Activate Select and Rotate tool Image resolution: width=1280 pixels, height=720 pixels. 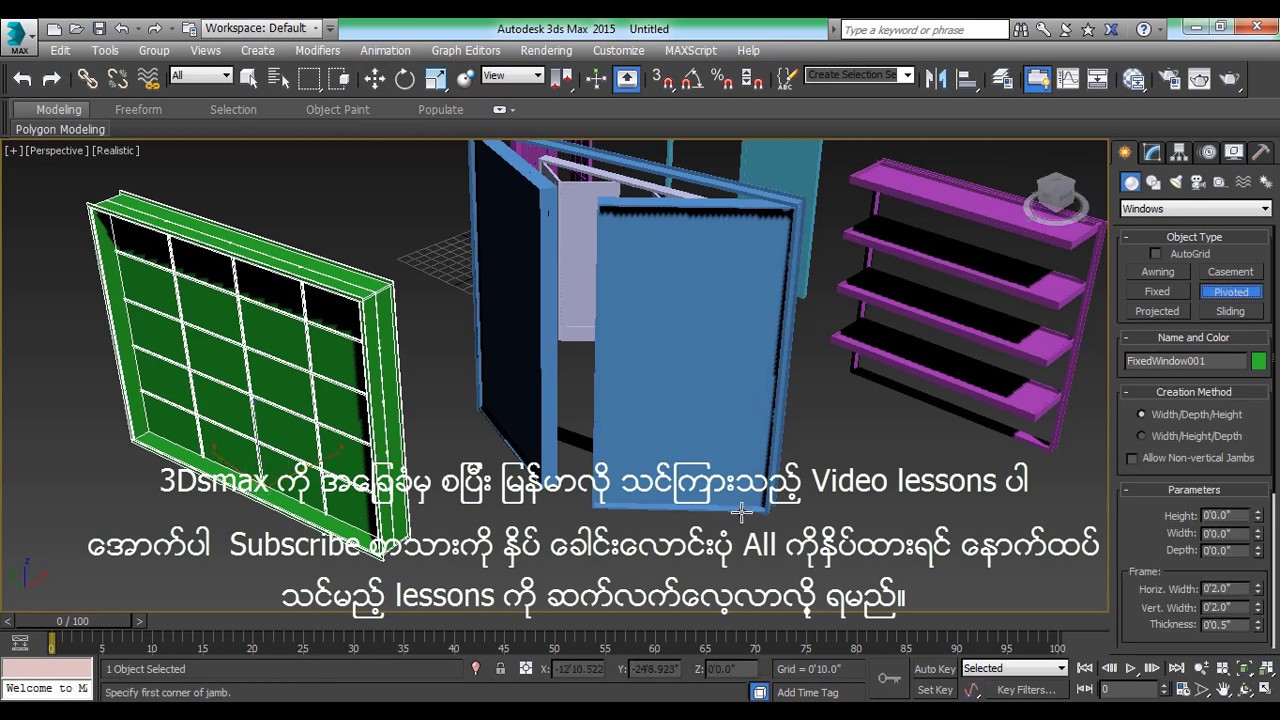pyautogui.click(x=405, y=78)
